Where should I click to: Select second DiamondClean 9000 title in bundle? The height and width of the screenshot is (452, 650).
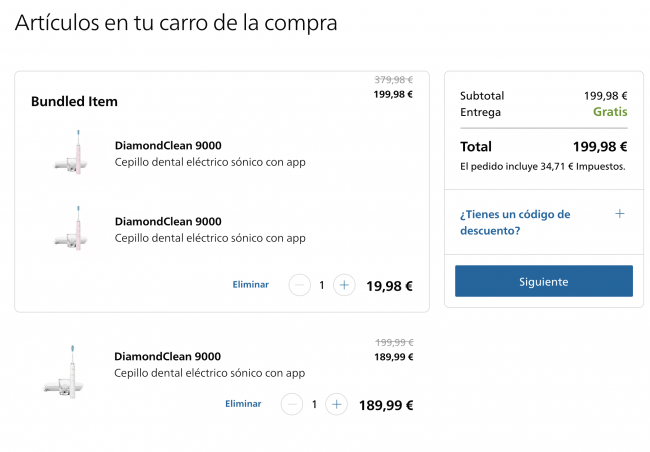(168, 221)
